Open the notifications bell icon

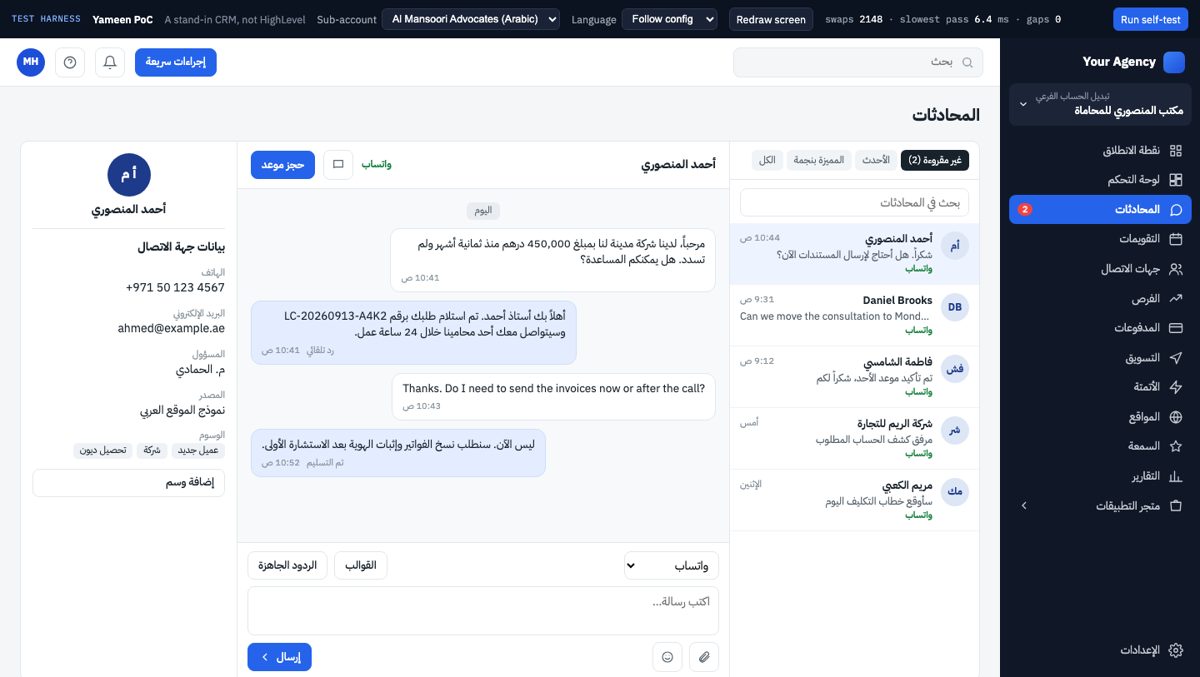pos(110,62)
